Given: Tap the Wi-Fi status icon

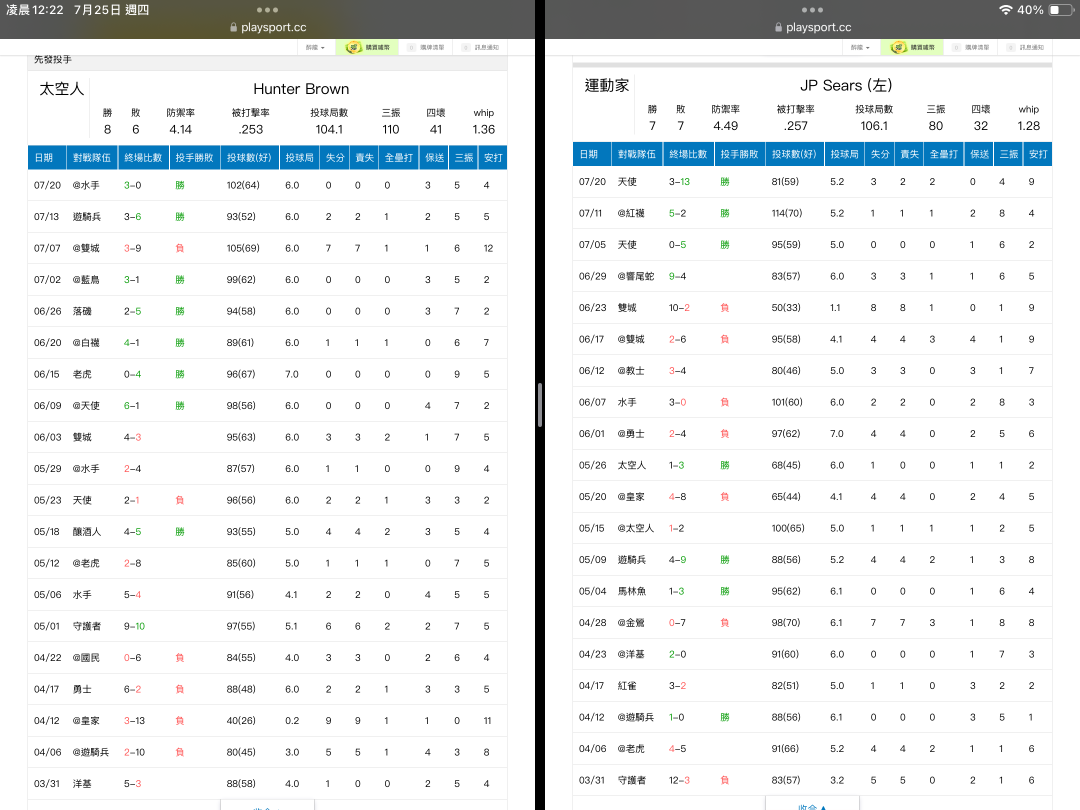Looking at the screenshot, I should pos(1006,10).
